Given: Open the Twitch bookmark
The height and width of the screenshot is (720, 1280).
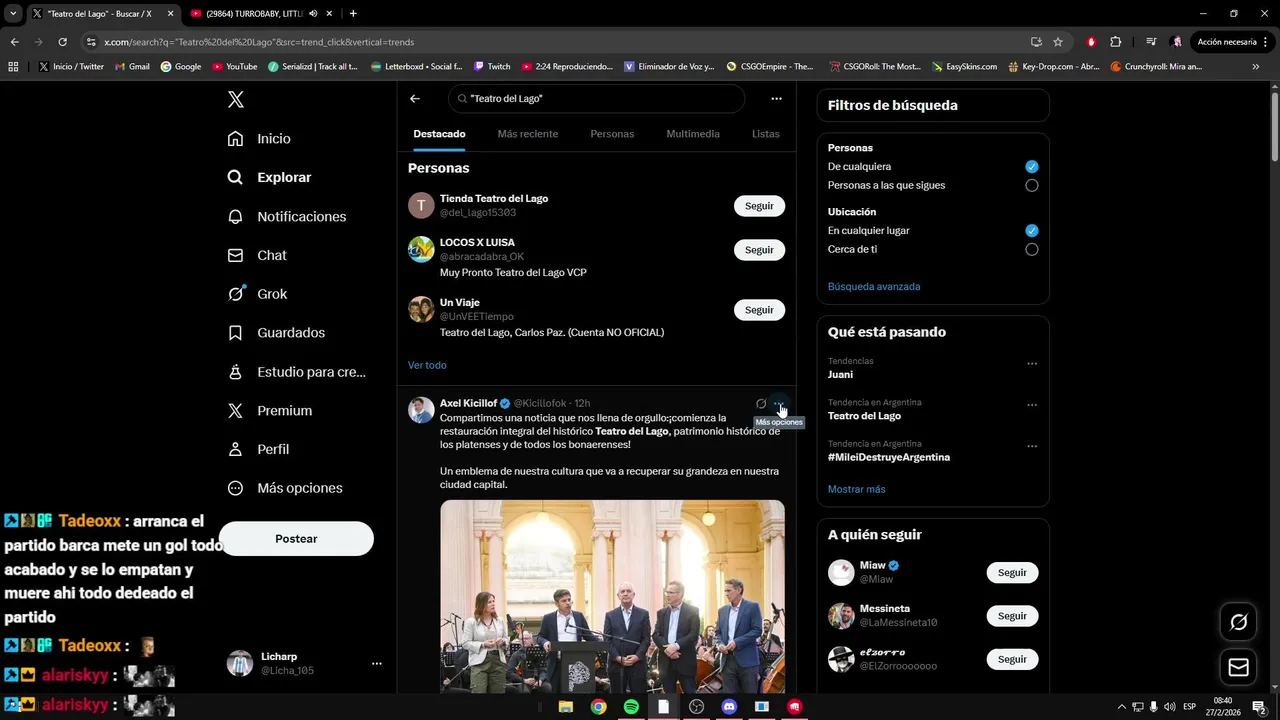Looking at the screenshot, I should coord(492,67).
